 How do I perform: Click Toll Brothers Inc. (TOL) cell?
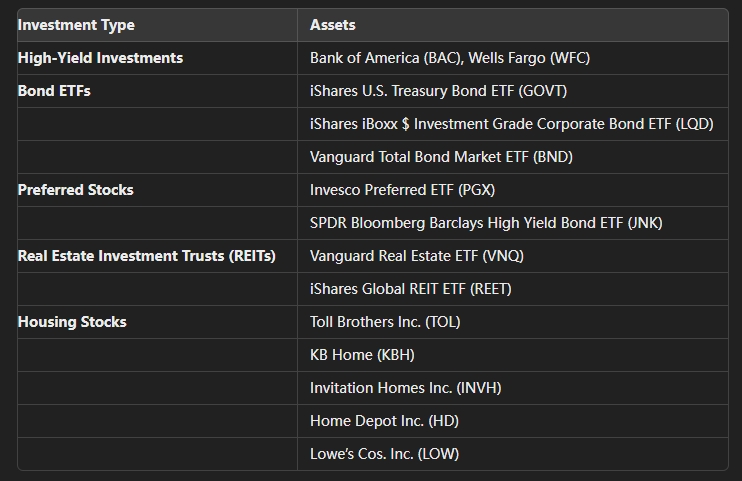(x=385, y=322)
